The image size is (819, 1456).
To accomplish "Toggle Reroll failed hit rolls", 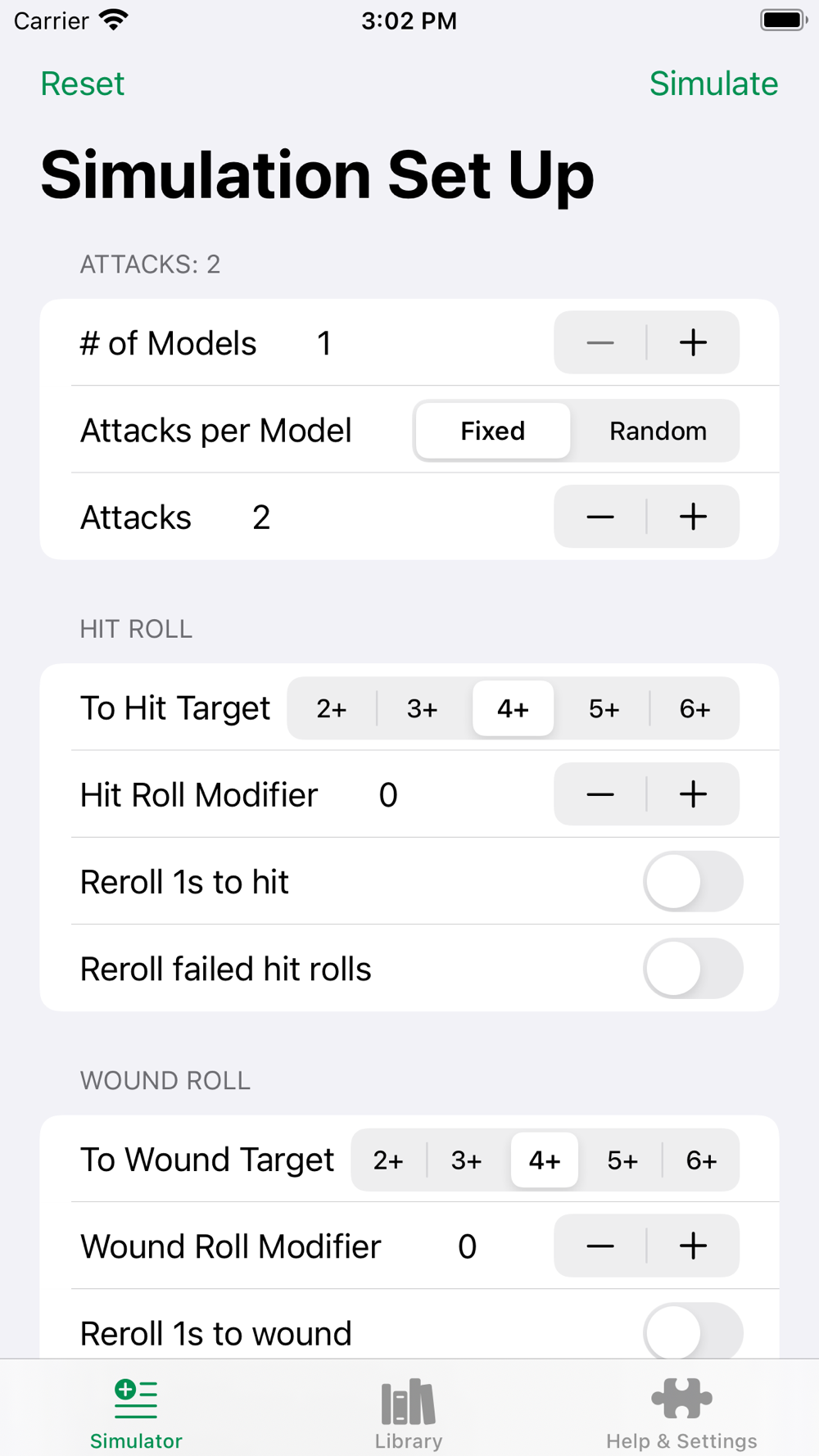I will [x=693, y=968].
